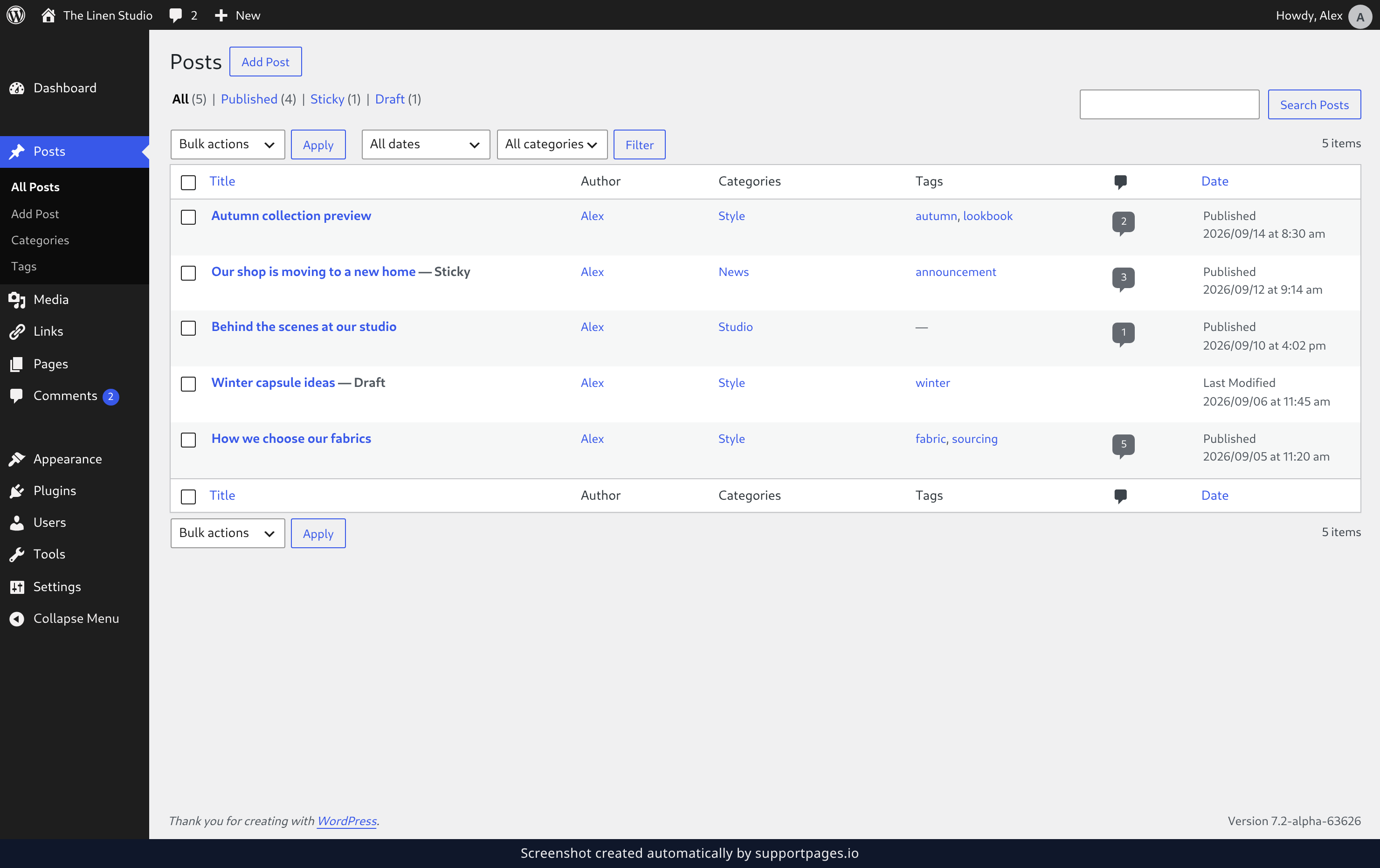
Task: Click the Media sidebar icon
Action: tap(17, 300)
